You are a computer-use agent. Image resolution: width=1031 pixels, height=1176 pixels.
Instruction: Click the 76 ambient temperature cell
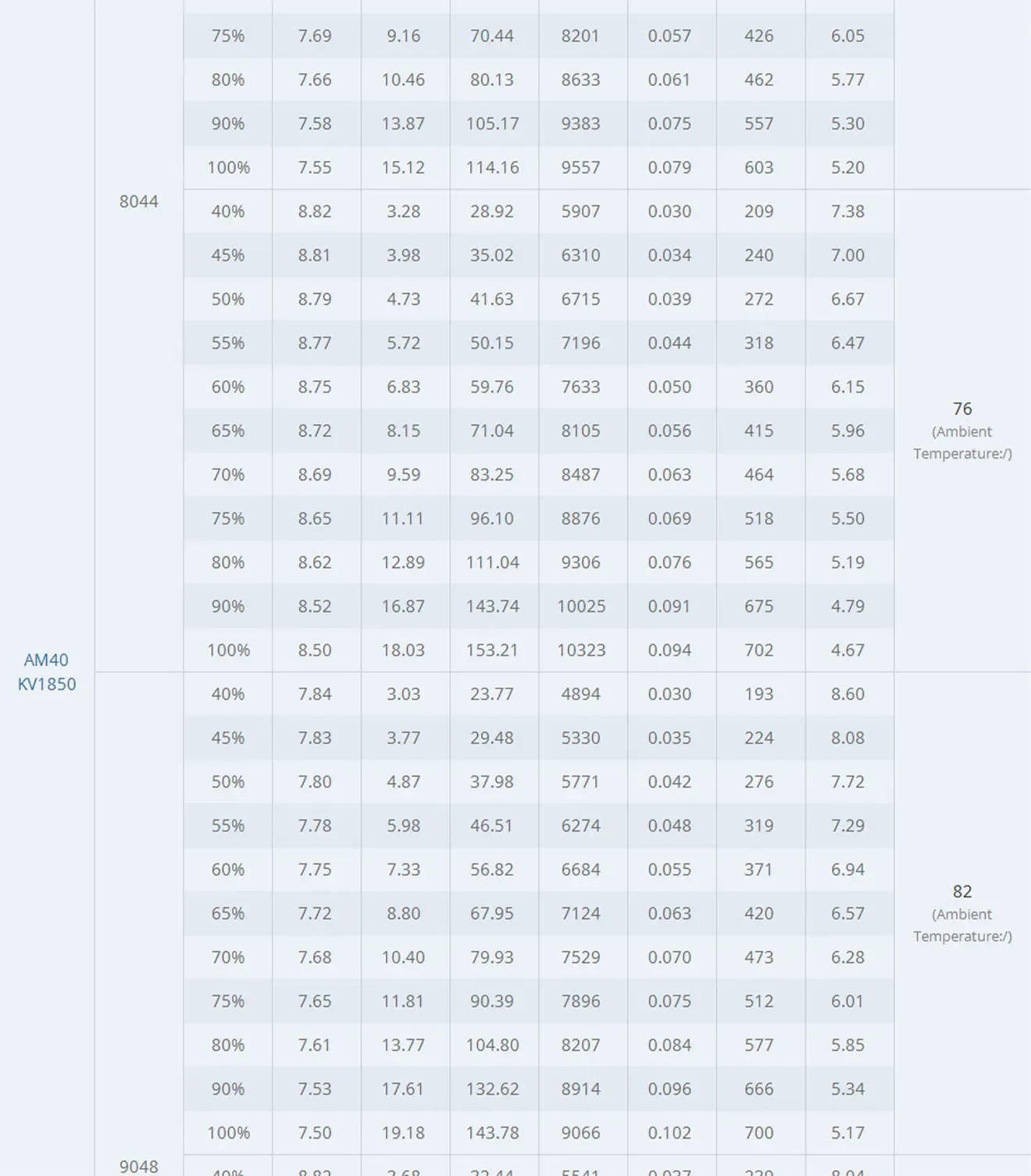point(962,431)
